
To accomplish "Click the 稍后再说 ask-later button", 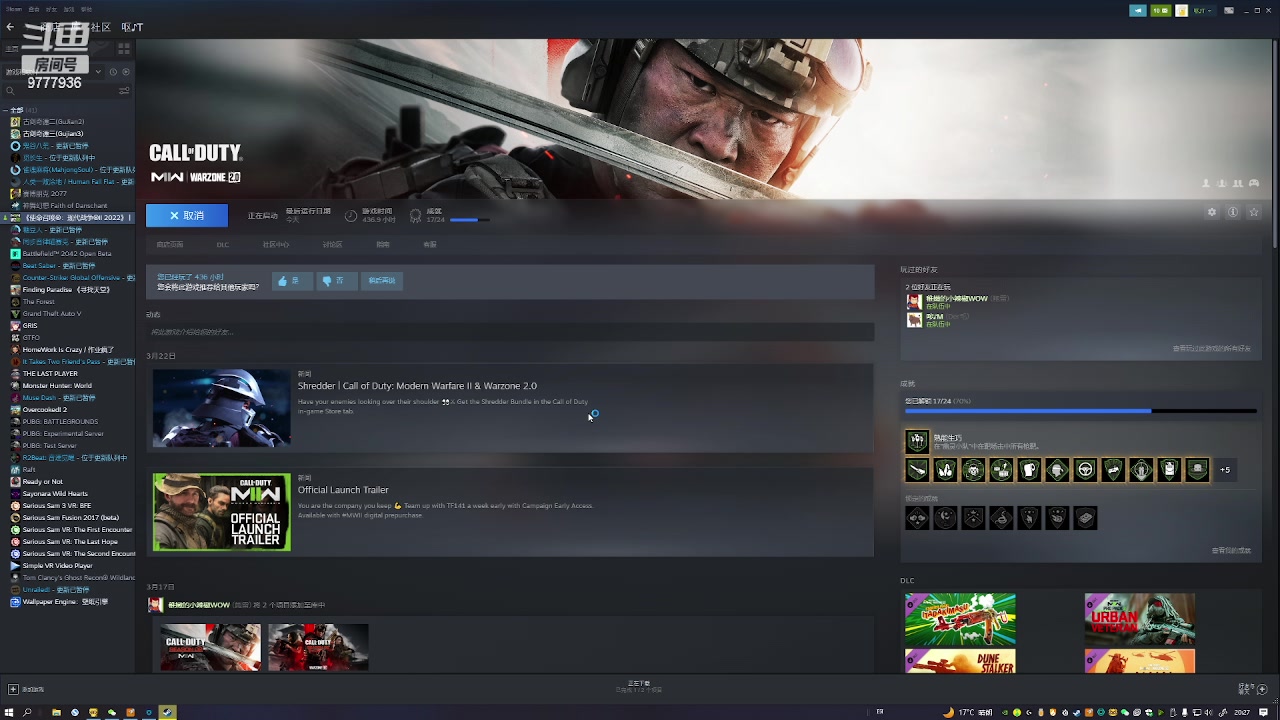I will (382, 281).
